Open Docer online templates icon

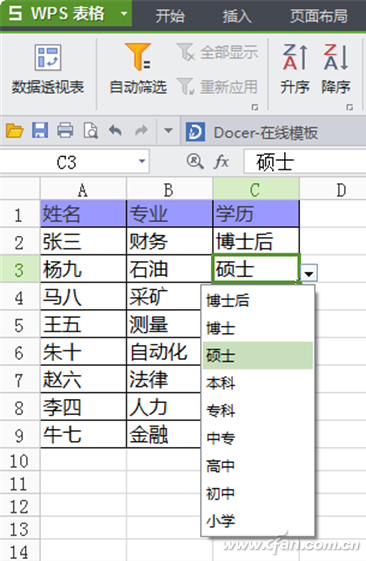(195, 132)
